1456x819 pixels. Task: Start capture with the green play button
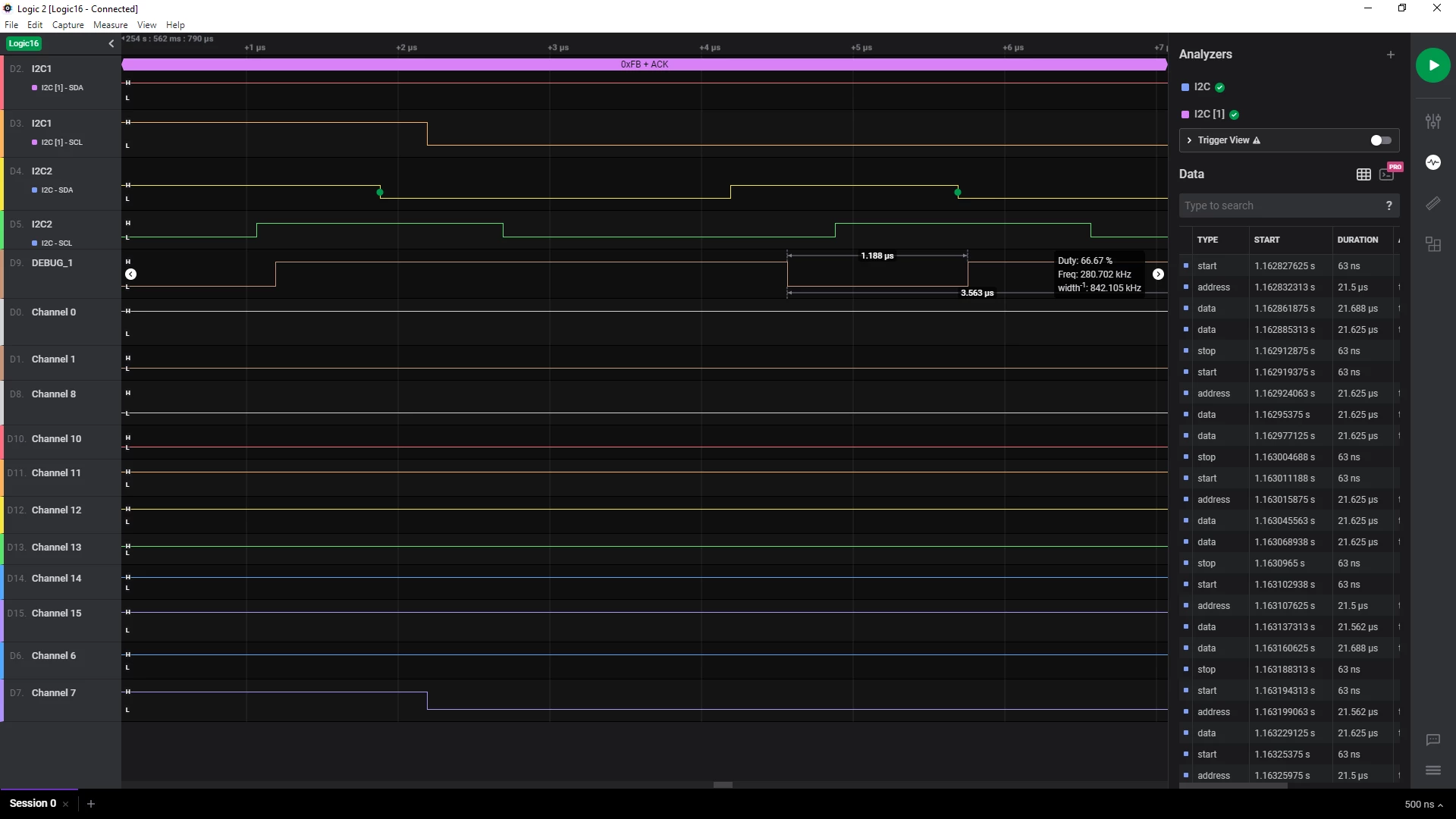[1432, 65]
